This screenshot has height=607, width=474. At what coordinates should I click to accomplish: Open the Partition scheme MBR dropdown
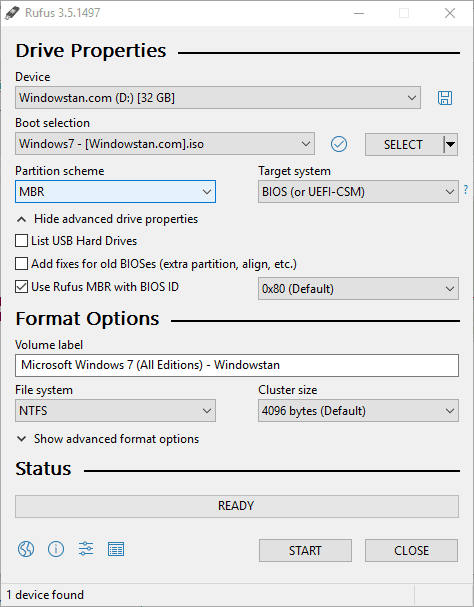pyautogui.click(x=115, y=192)
